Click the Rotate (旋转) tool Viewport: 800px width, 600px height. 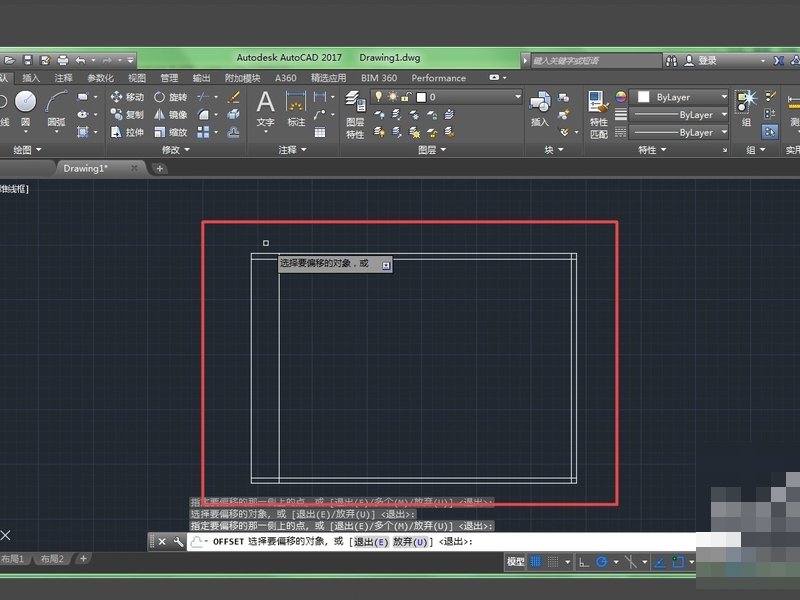pos(170,96)
